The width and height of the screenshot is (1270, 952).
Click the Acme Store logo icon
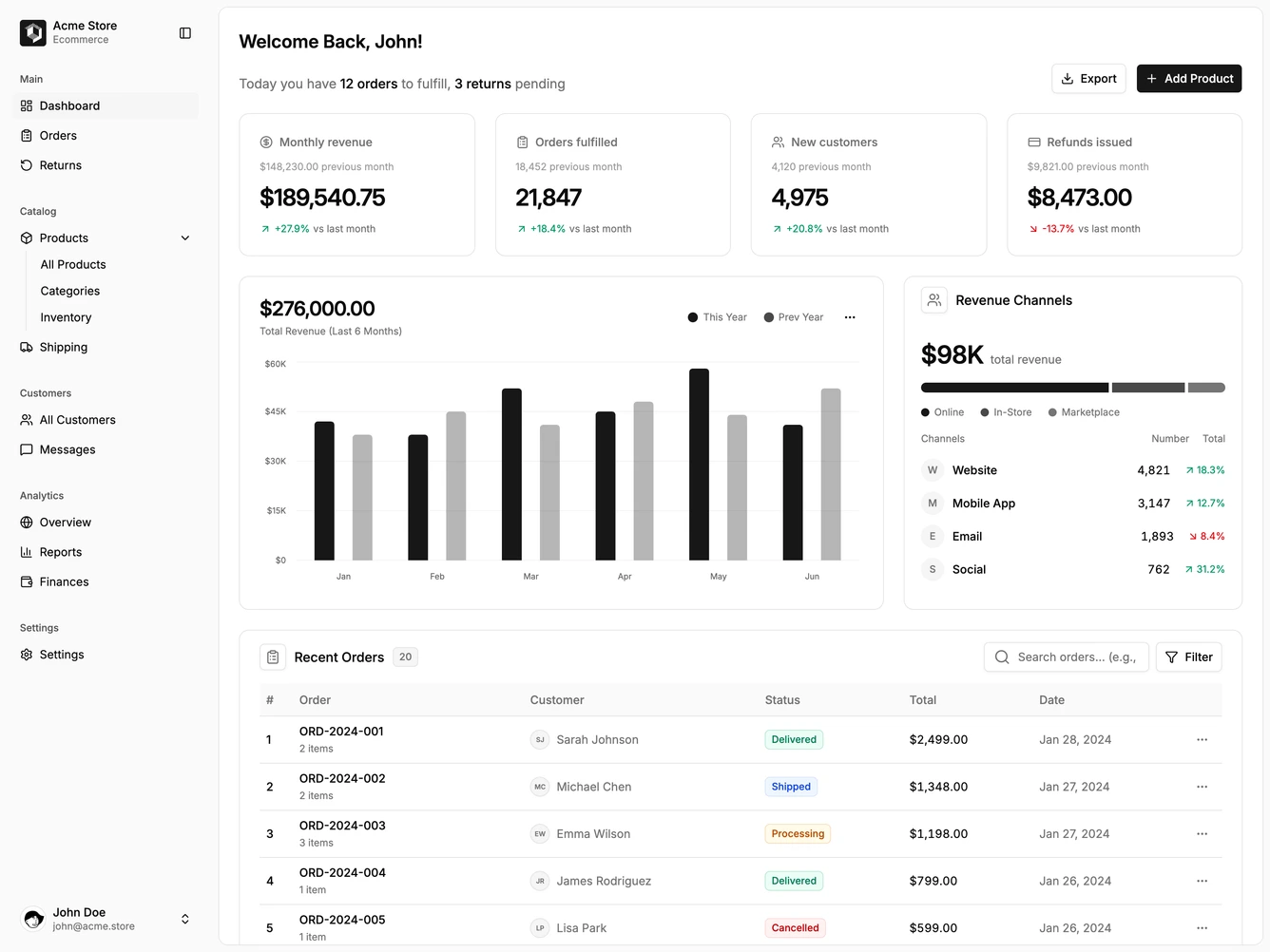pos(33,33)
